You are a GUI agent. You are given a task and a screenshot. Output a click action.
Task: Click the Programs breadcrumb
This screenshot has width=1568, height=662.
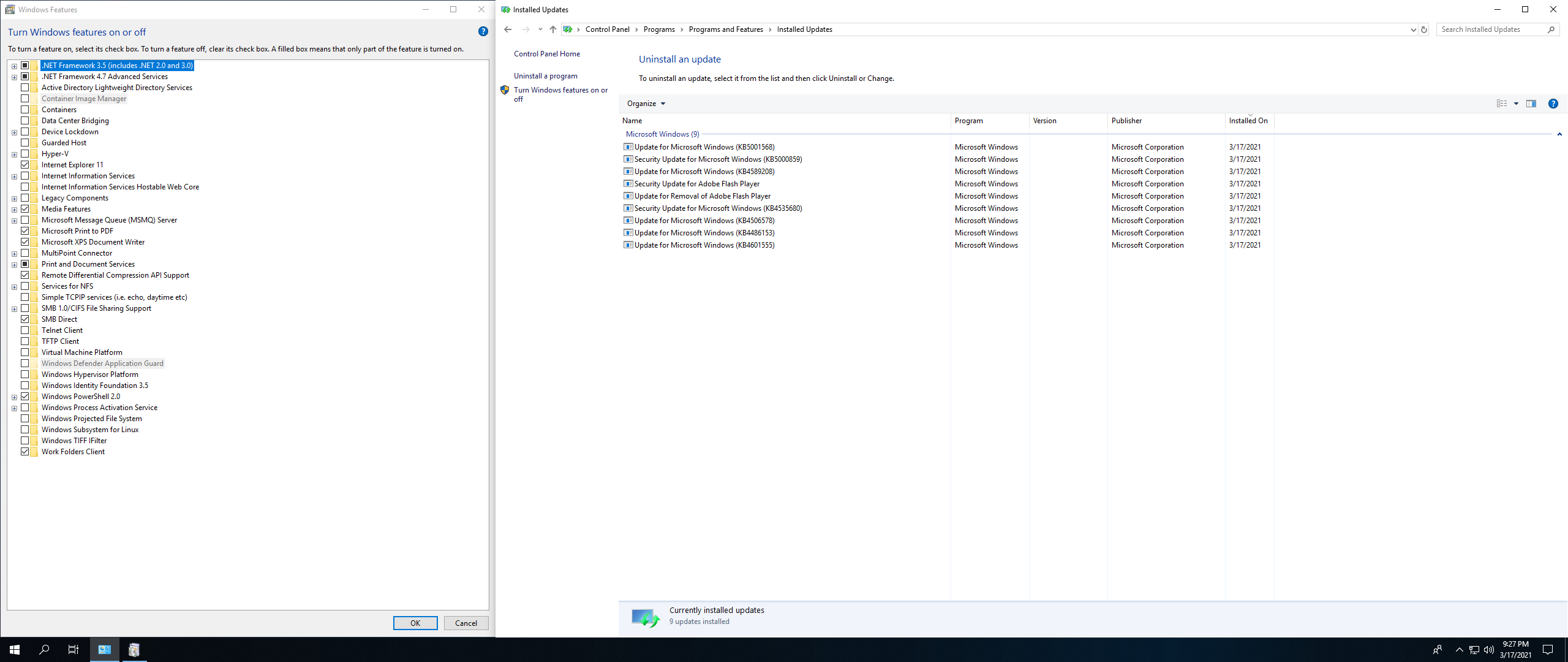point(659,29)
